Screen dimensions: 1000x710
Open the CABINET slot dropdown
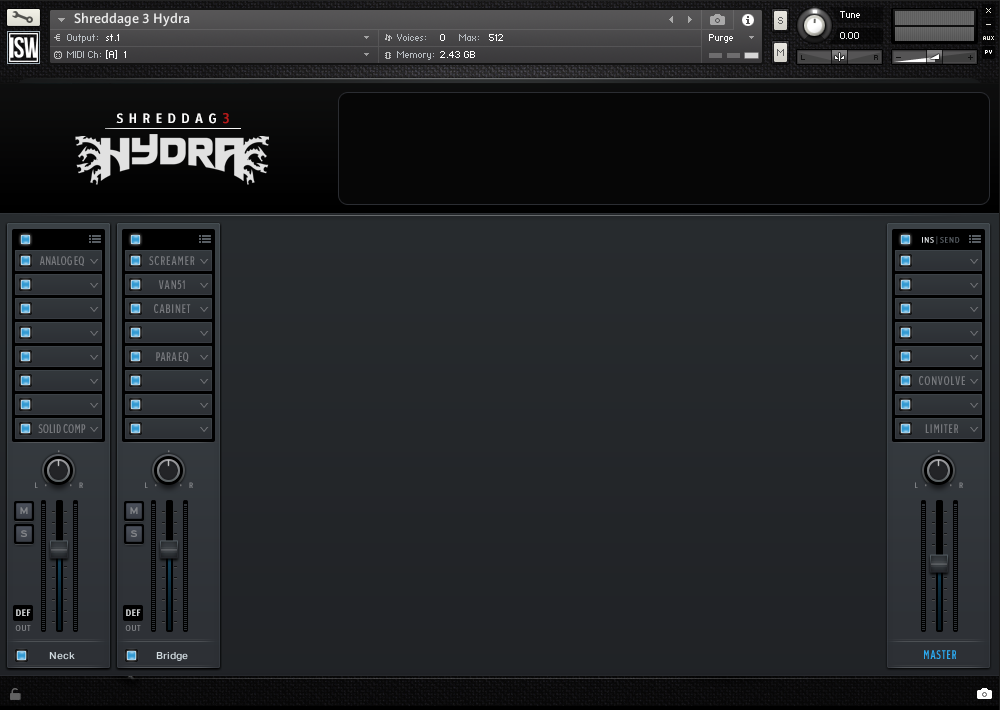[x=204, y=309]
